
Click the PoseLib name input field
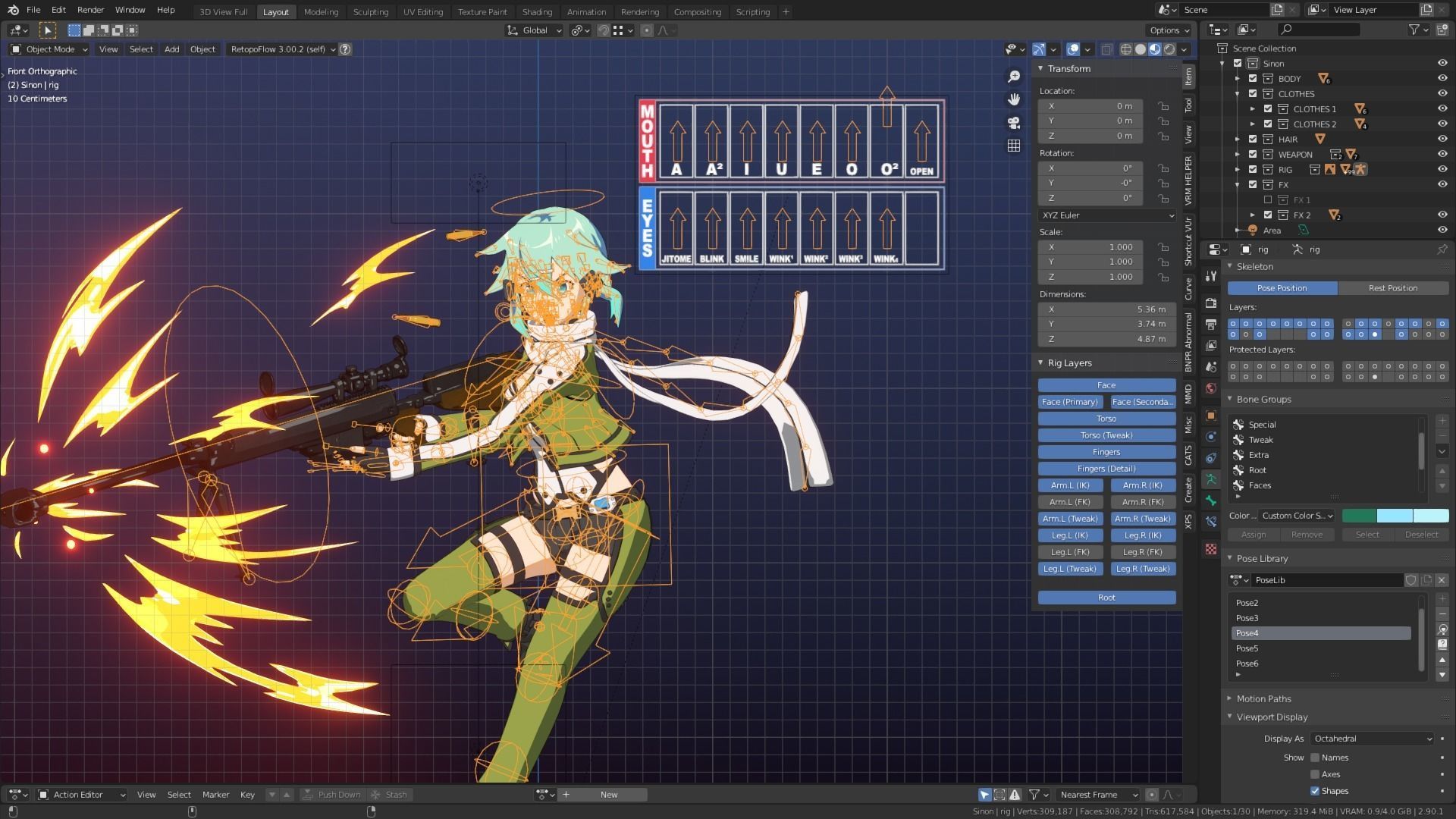point(1327,580)
